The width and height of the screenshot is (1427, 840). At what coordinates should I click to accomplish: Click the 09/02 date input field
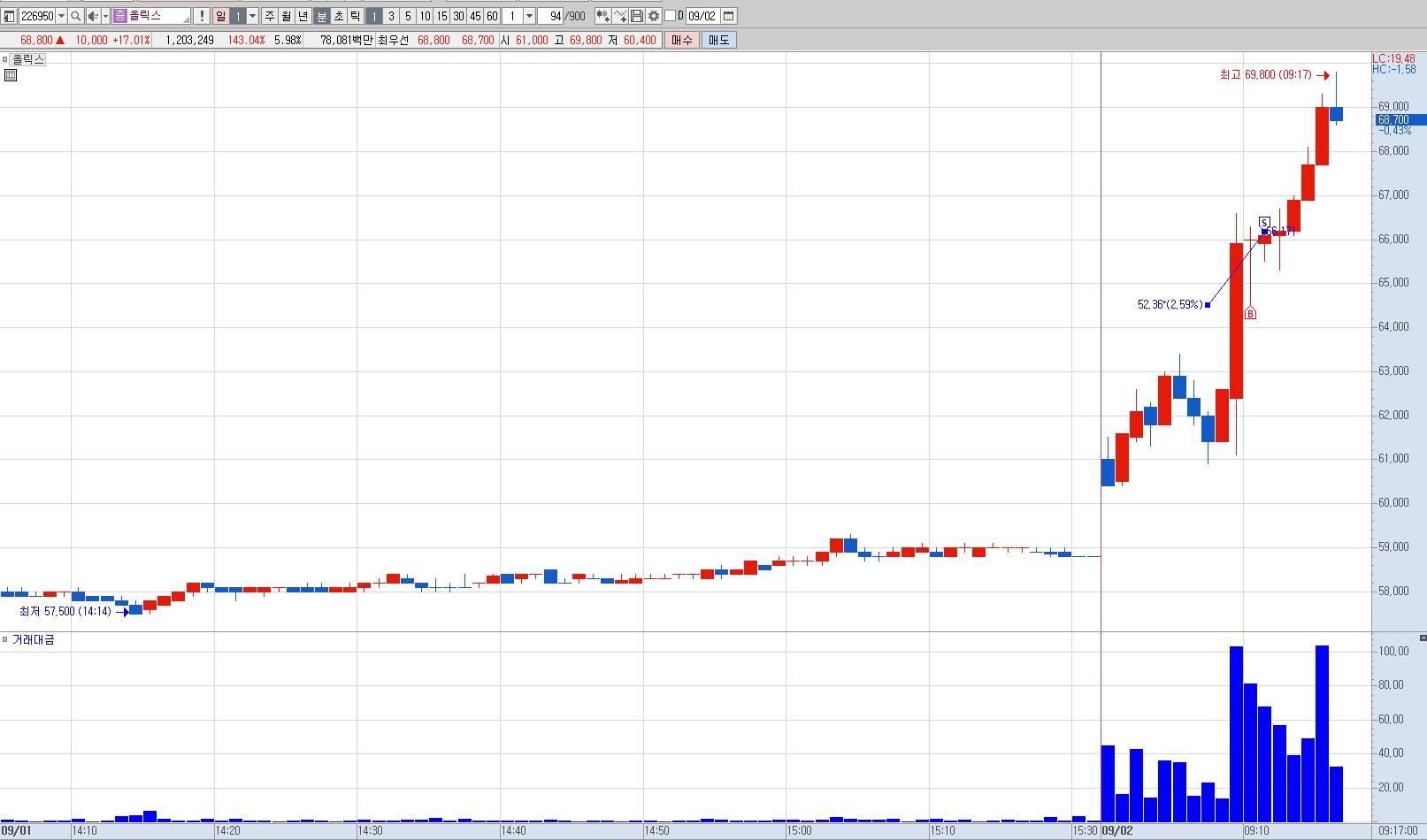point(702,16)
